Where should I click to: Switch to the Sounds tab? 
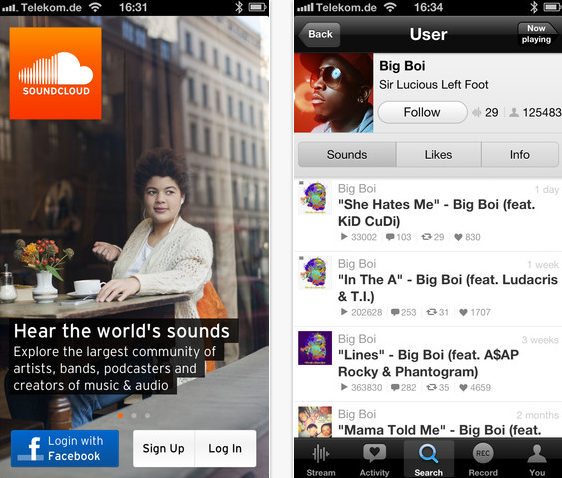[347, 154]
